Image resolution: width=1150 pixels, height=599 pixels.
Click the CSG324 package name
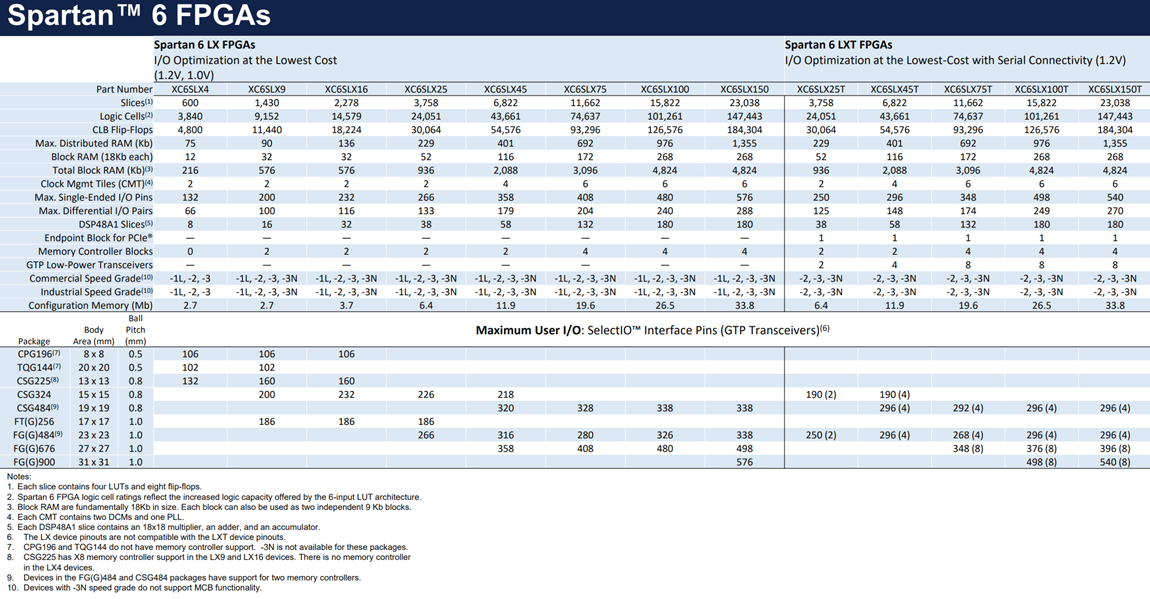[x=34, y=394]
